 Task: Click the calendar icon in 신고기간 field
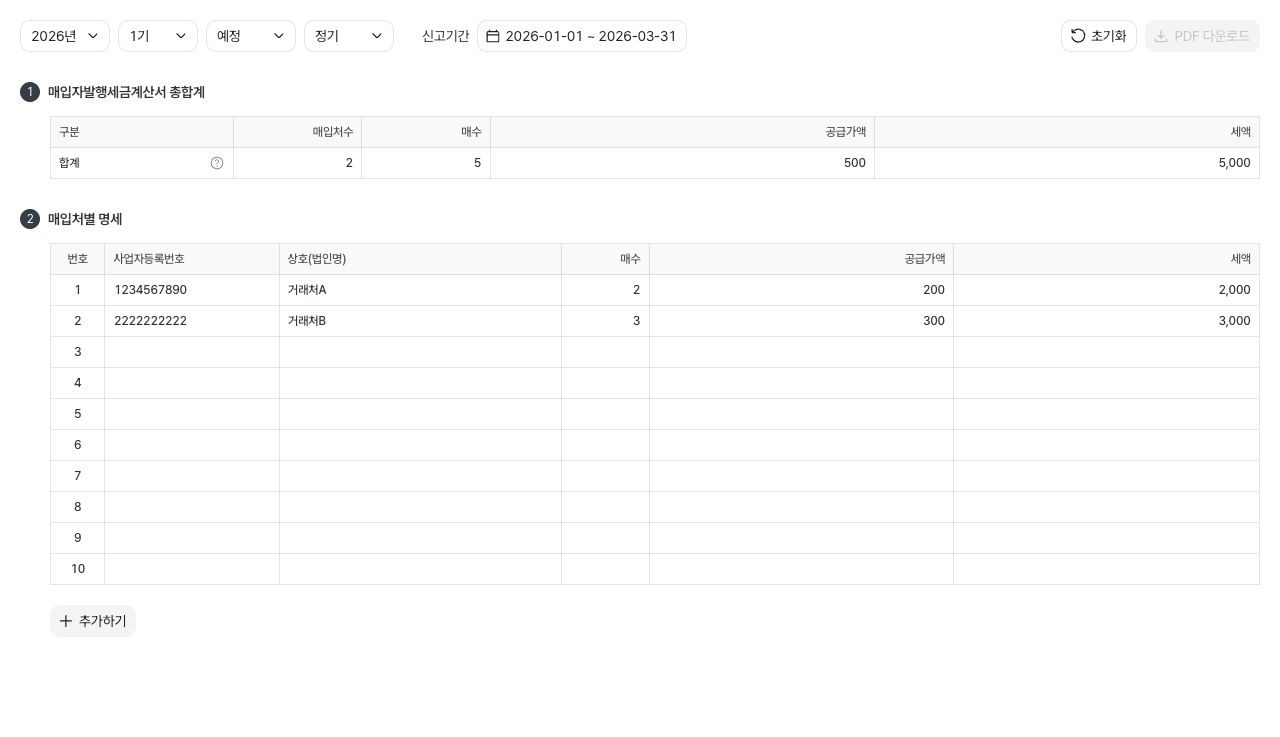(493, 36)
